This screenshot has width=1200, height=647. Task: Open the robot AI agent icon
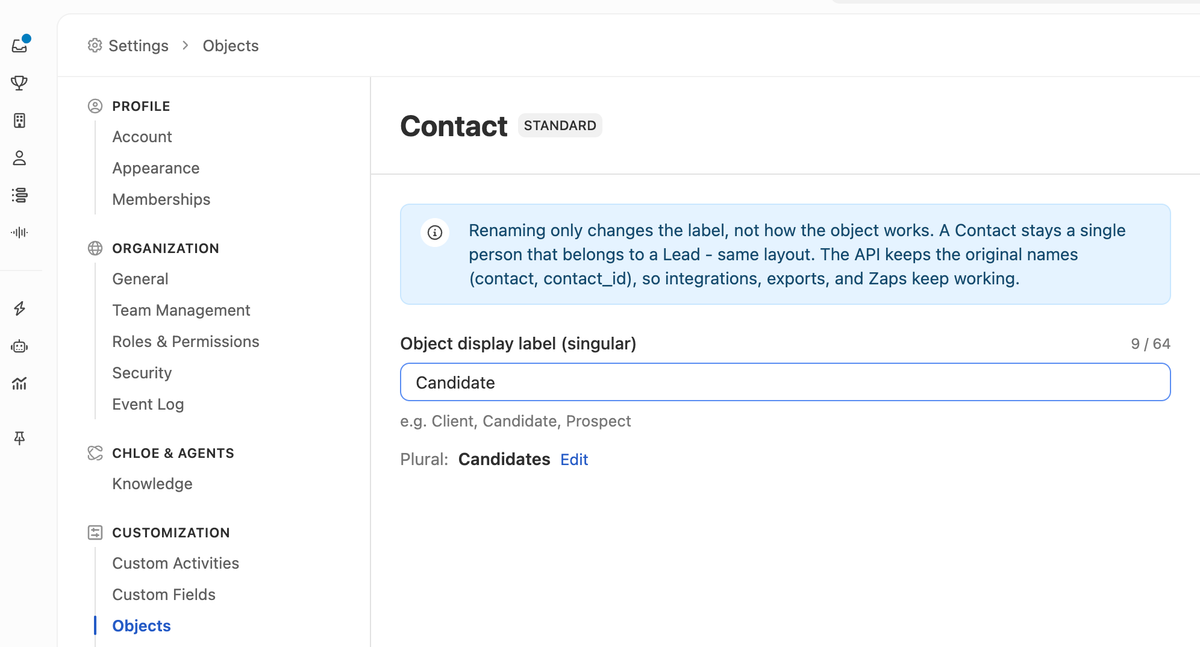pos(19,346)
